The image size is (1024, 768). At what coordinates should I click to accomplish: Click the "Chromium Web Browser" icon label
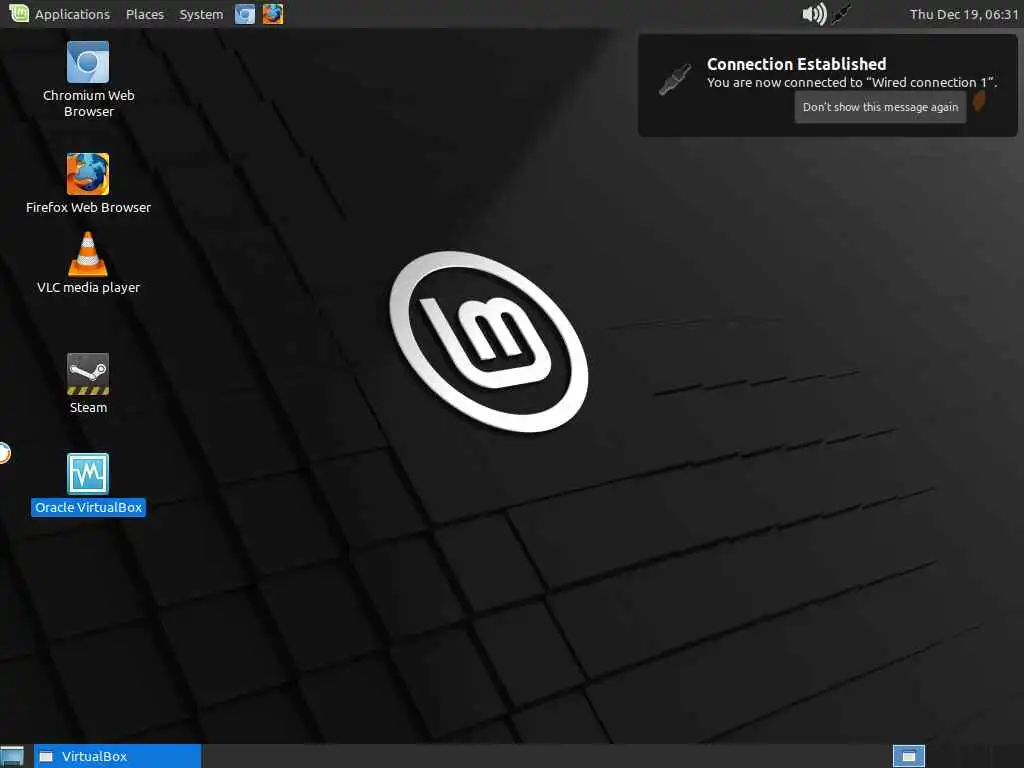[88, 103]
